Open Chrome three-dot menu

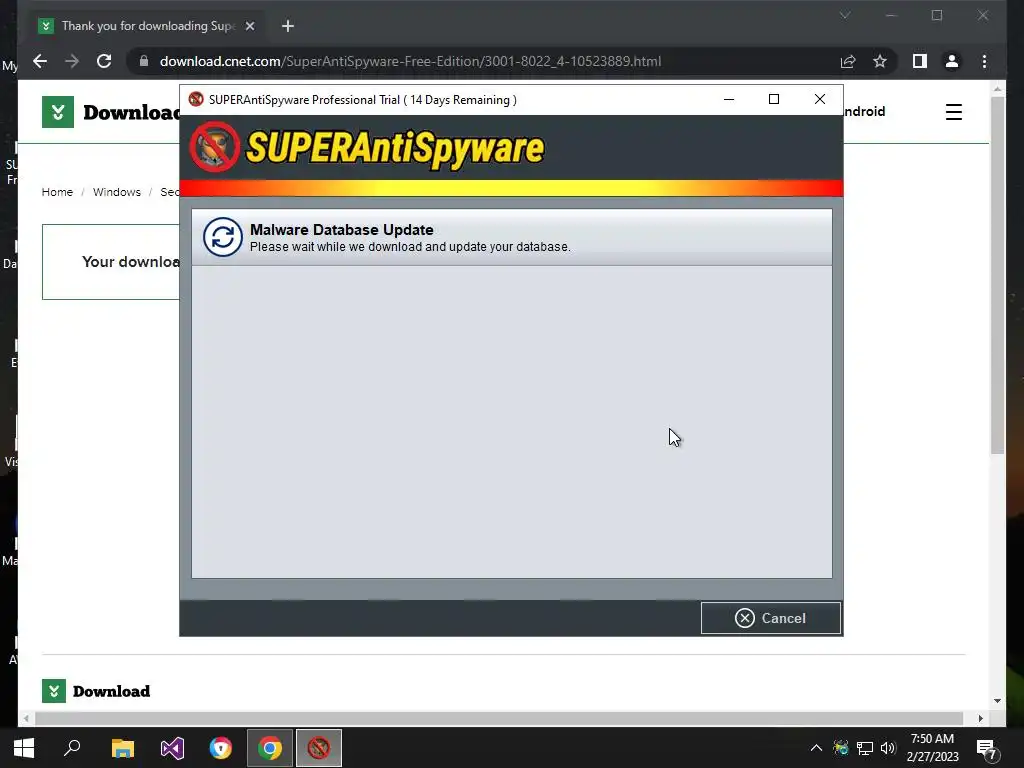coord(984,61)
